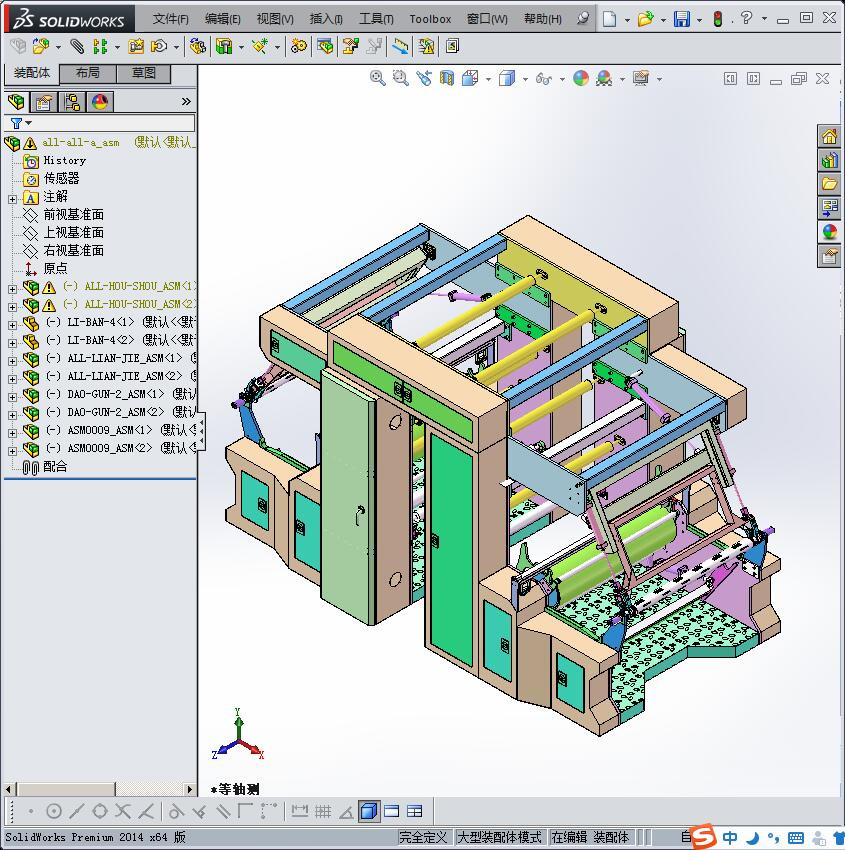The width and height of the screenshot is (845, 850).
Task: Open the Display Style cube dropdown arrow
Action: (525, 79)
